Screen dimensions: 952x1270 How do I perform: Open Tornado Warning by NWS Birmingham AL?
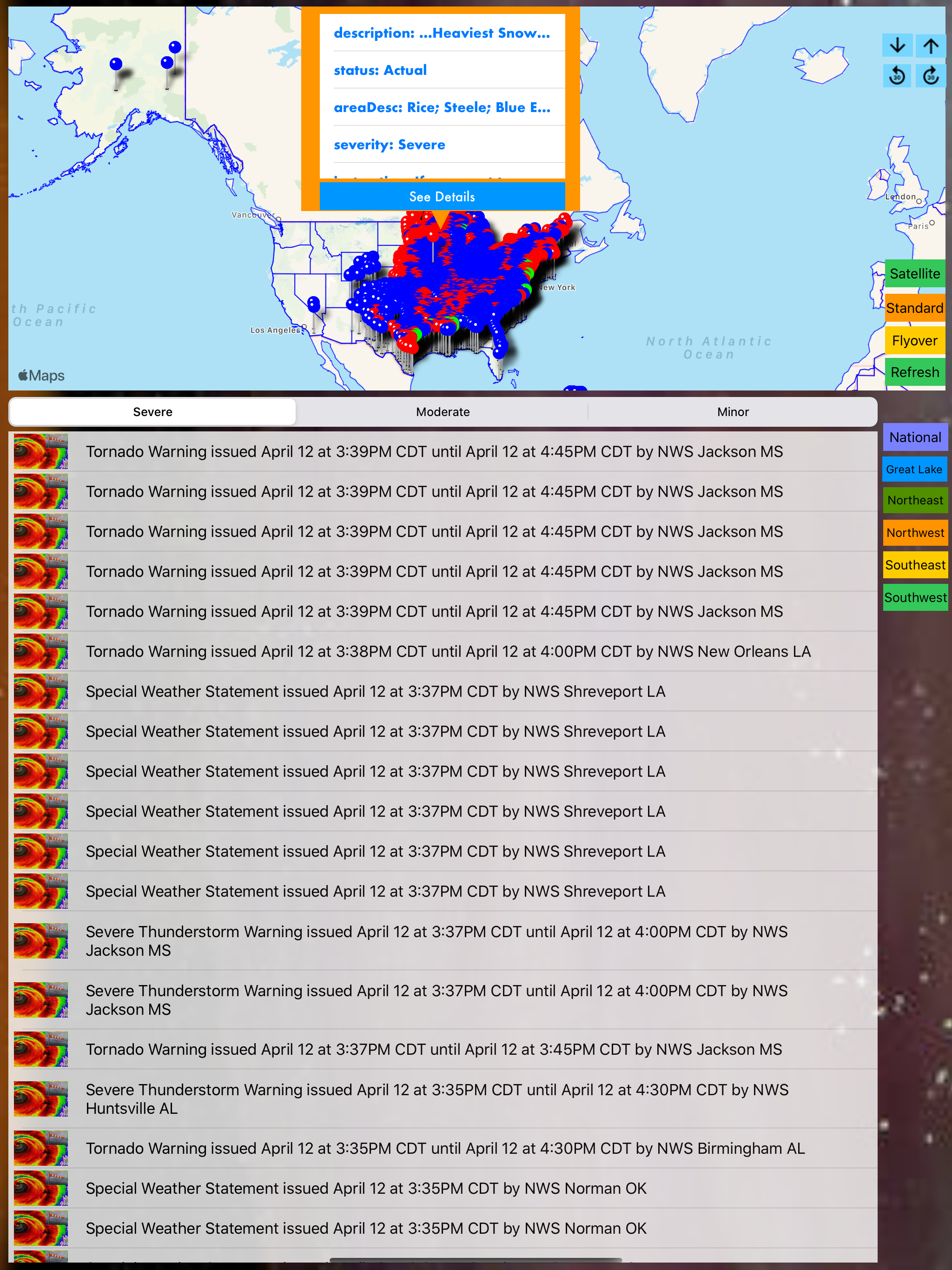click(443, 1148)
